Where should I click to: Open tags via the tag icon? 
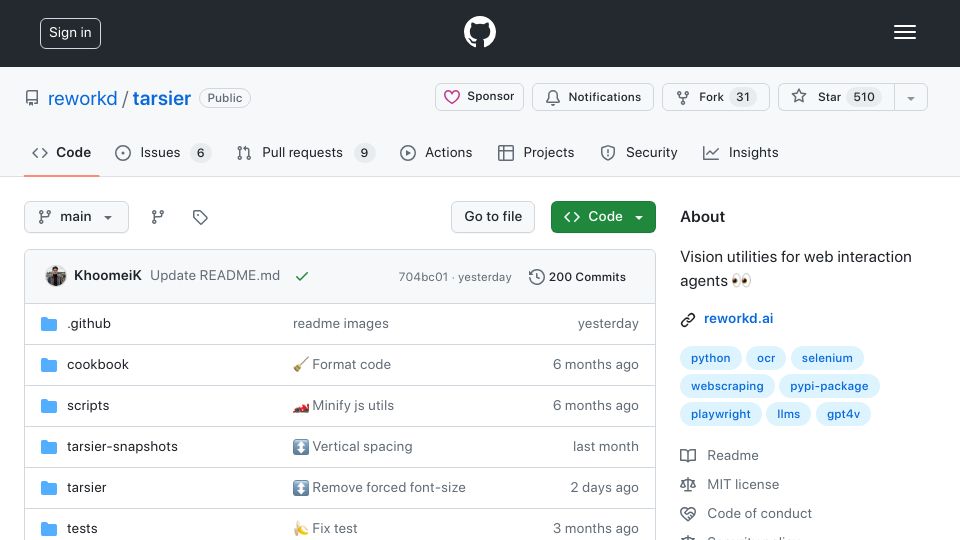tap(200, 217)
